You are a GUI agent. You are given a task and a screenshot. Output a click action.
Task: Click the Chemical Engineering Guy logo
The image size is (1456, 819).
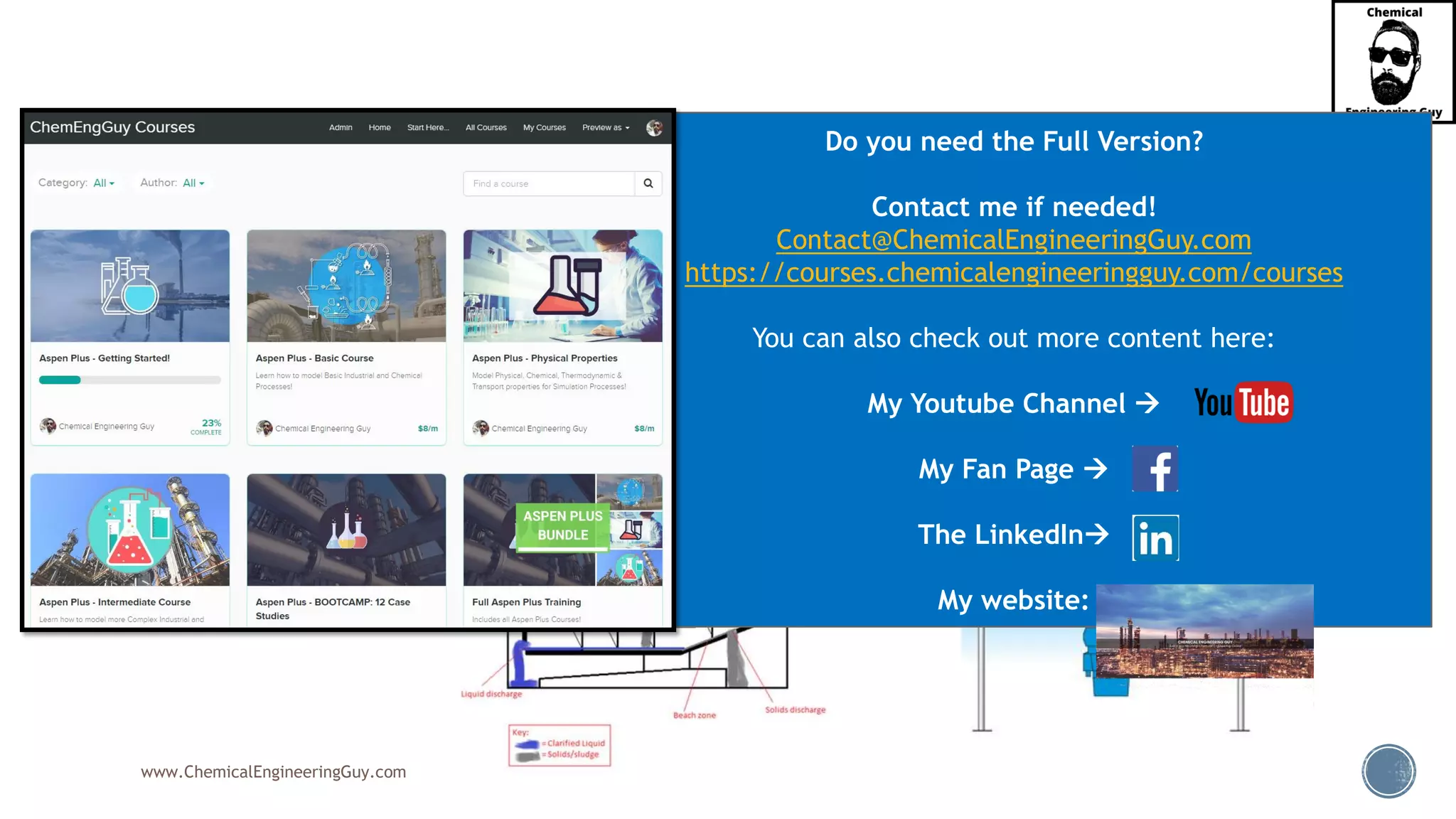[x=1393, y=60]
